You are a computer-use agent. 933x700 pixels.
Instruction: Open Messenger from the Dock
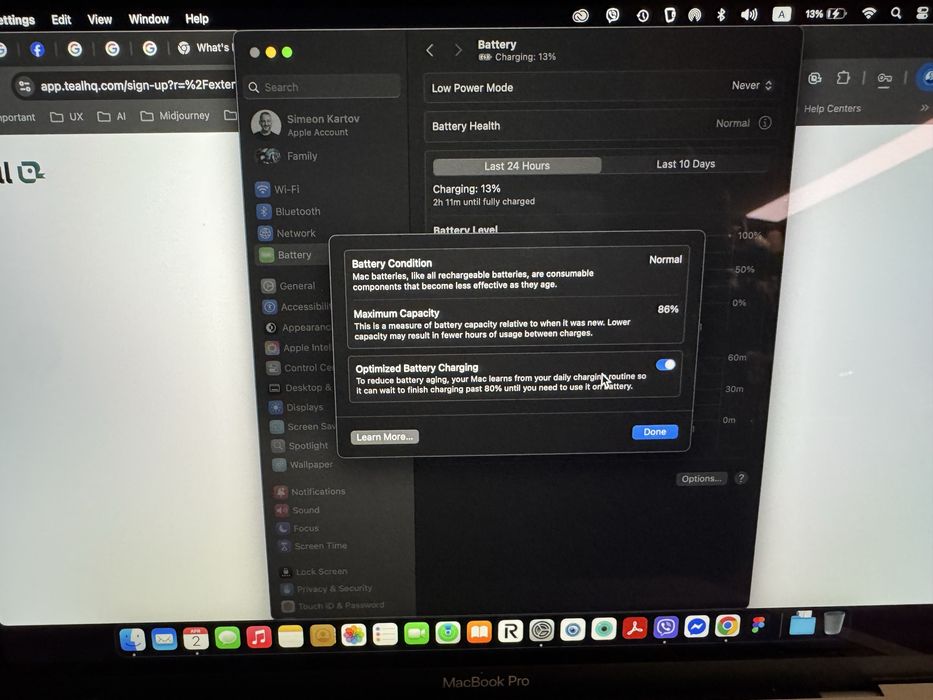coord(697,626)
